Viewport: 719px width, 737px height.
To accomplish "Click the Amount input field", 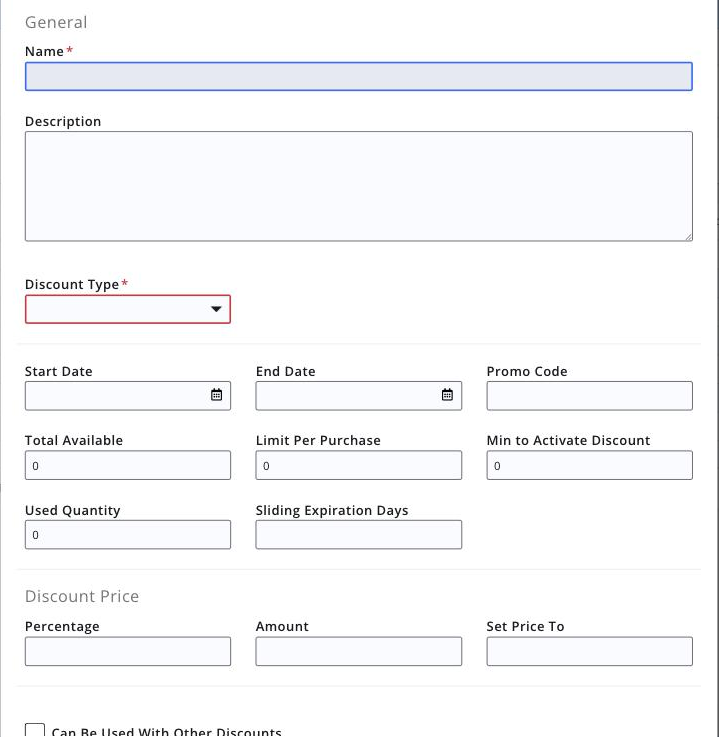I will pyautogui.click(x=359, y=651).
